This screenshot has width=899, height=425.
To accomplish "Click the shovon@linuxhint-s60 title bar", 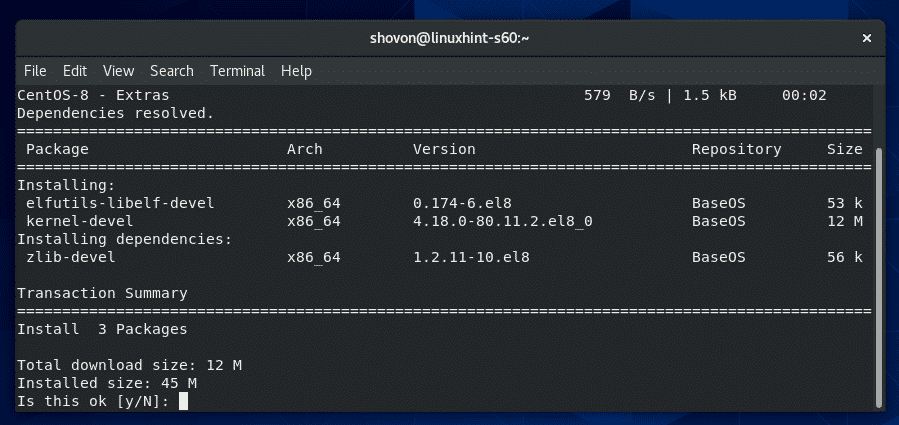I will click(448, 37).
